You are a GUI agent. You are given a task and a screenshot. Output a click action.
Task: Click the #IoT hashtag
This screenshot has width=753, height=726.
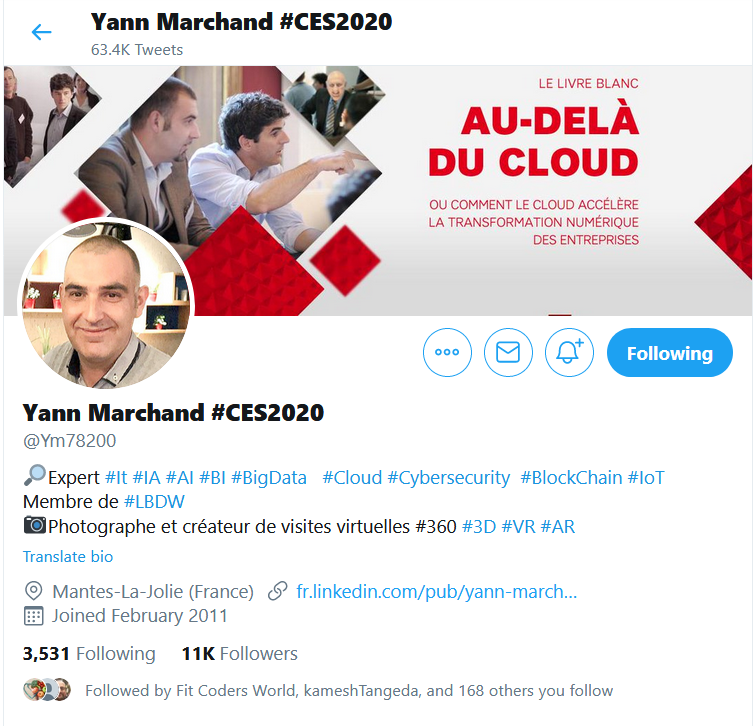(x=646, y=478)
